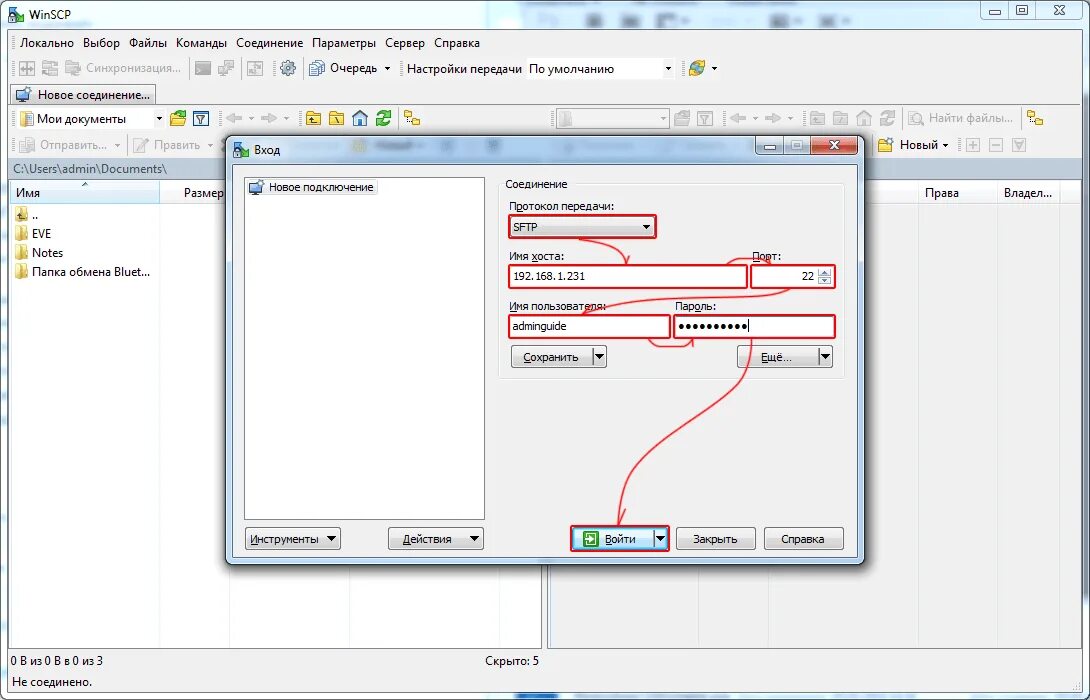Open the Локально menu
The image size is (1090, 700).
(x=47, y=42)
